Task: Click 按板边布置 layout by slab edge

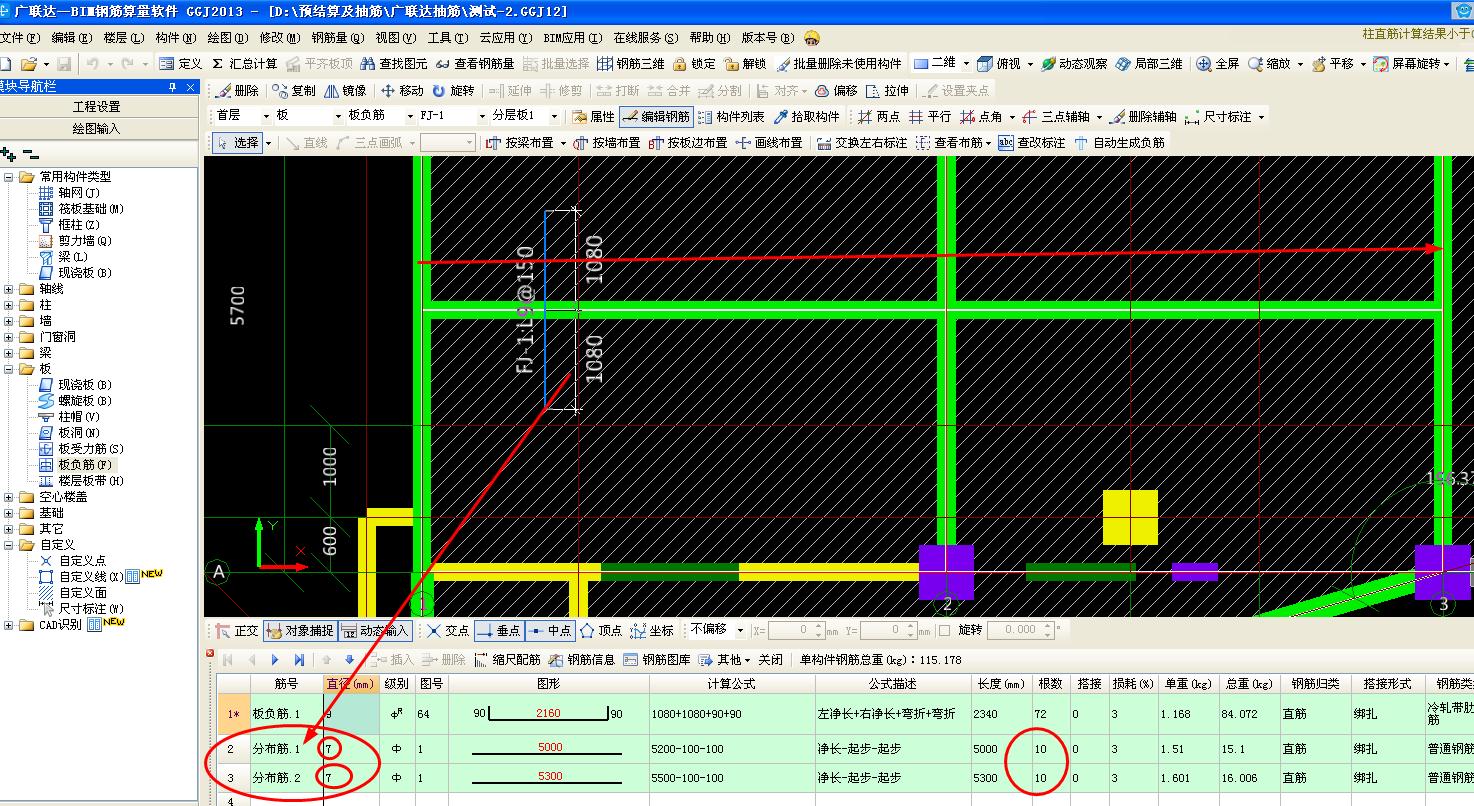Action: (689, 143)
